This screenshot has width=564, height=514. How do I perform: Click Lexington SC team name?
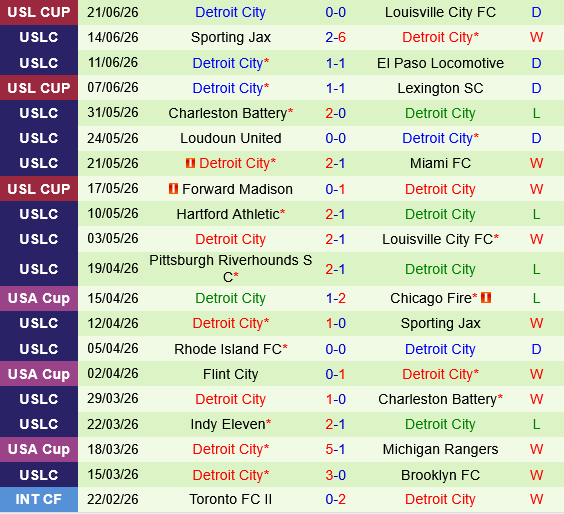pyautogui.click(x=440, y=88)
